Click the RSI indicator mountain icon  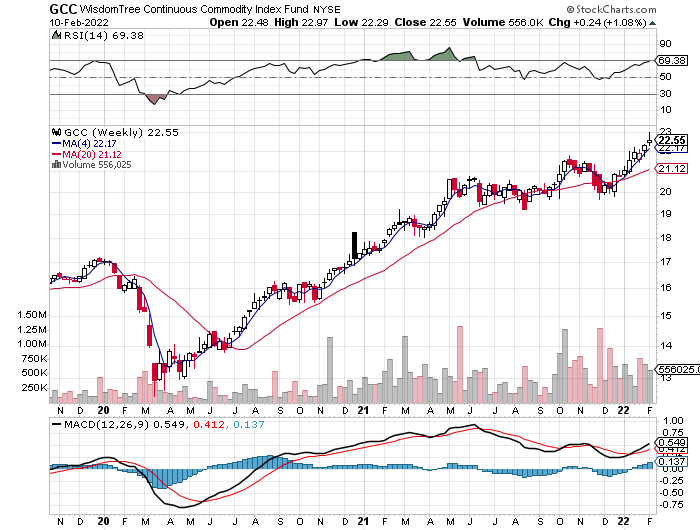point(56,35)
